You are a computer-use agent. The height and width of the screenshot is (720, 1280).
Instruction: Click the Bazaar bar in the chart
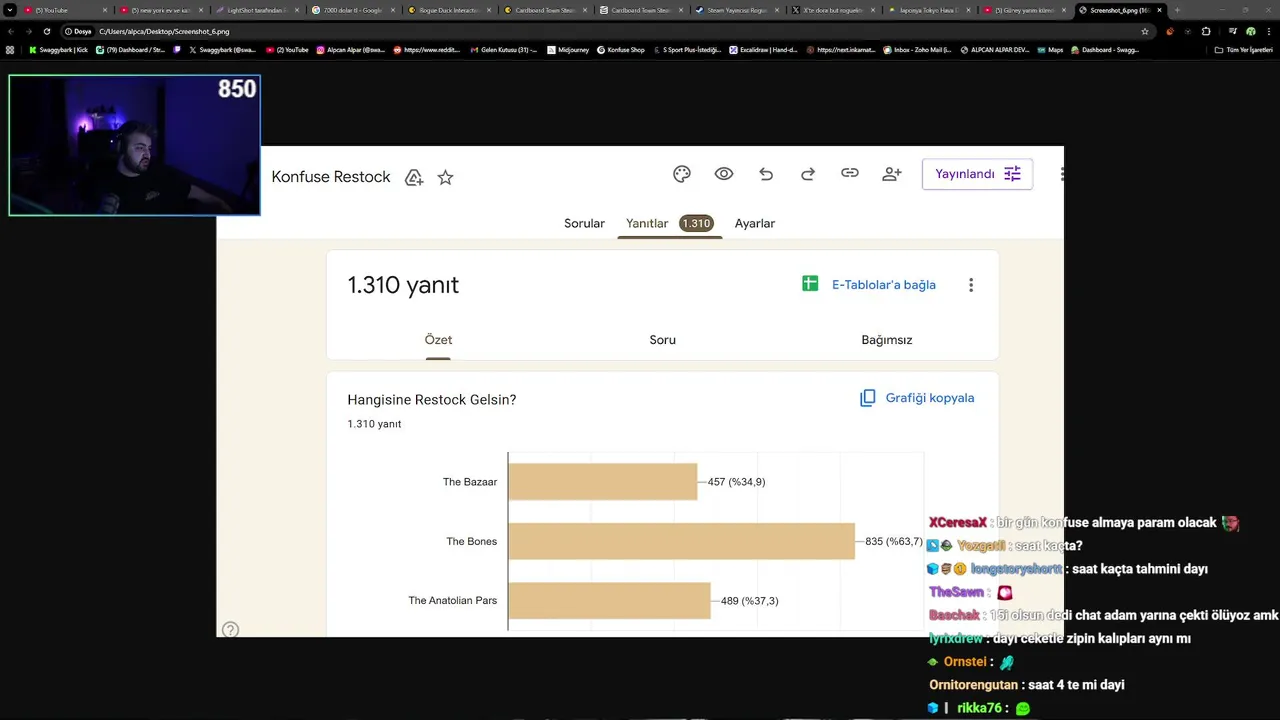pyautogui.click(x=602, y=481)
